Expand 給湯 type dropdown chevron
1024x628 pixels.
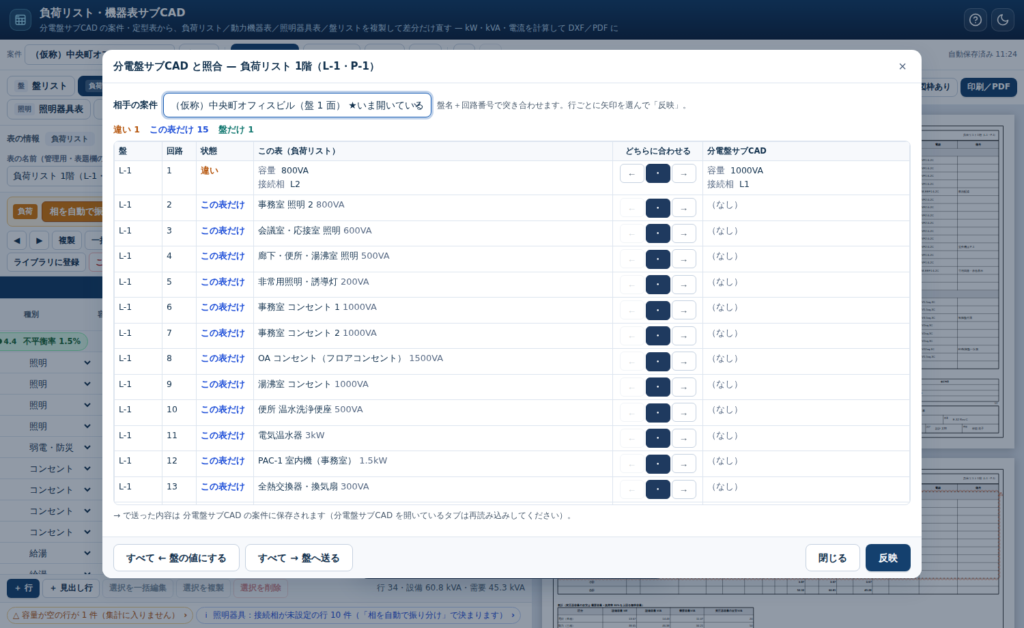[87, 553]
